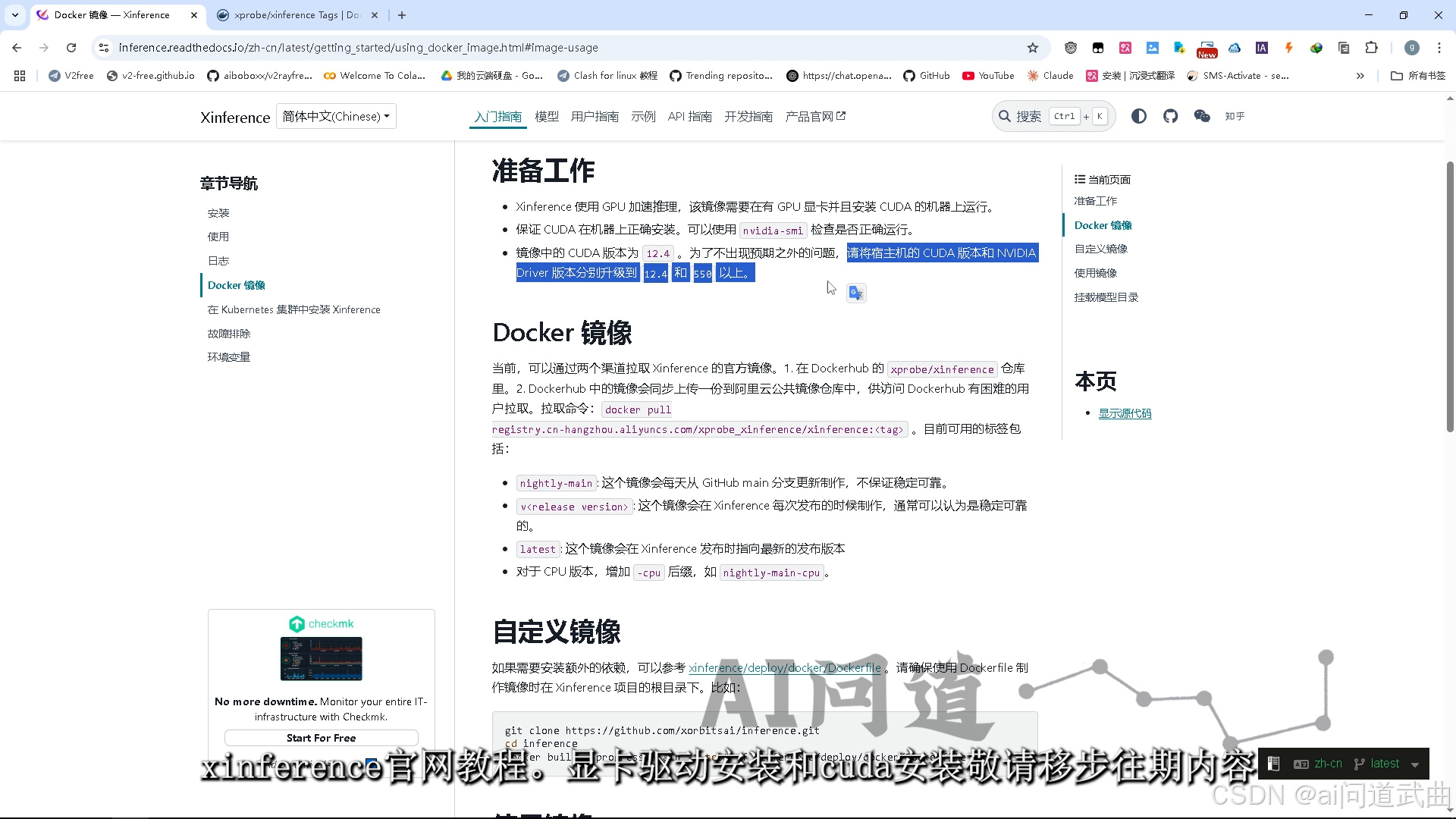
Task: Toggle the dark/light theme icon
Action: pyautogui.click(x=1138, y=116)
